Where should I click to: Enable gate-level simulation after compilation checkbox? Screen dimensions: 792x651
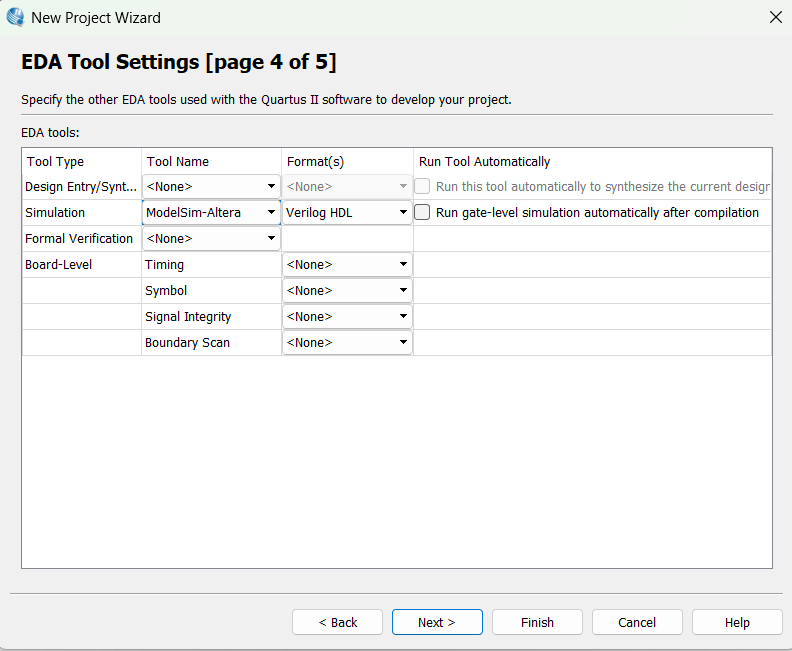(422, 212)
